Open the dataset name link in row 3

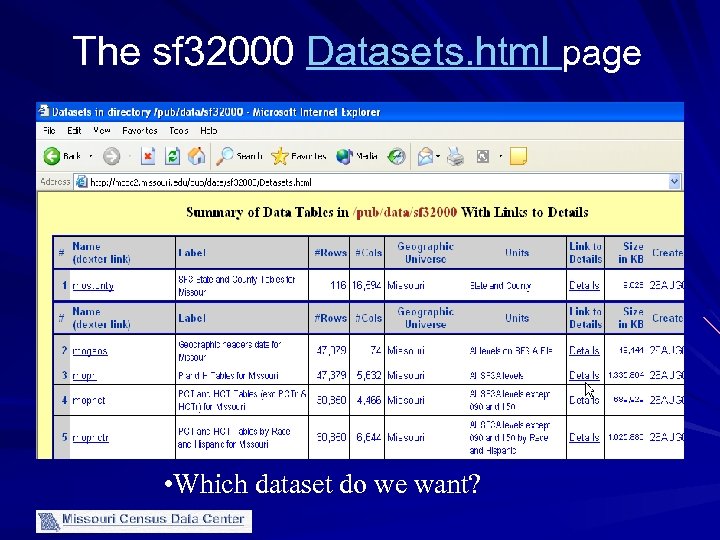[x=84, y=376]
